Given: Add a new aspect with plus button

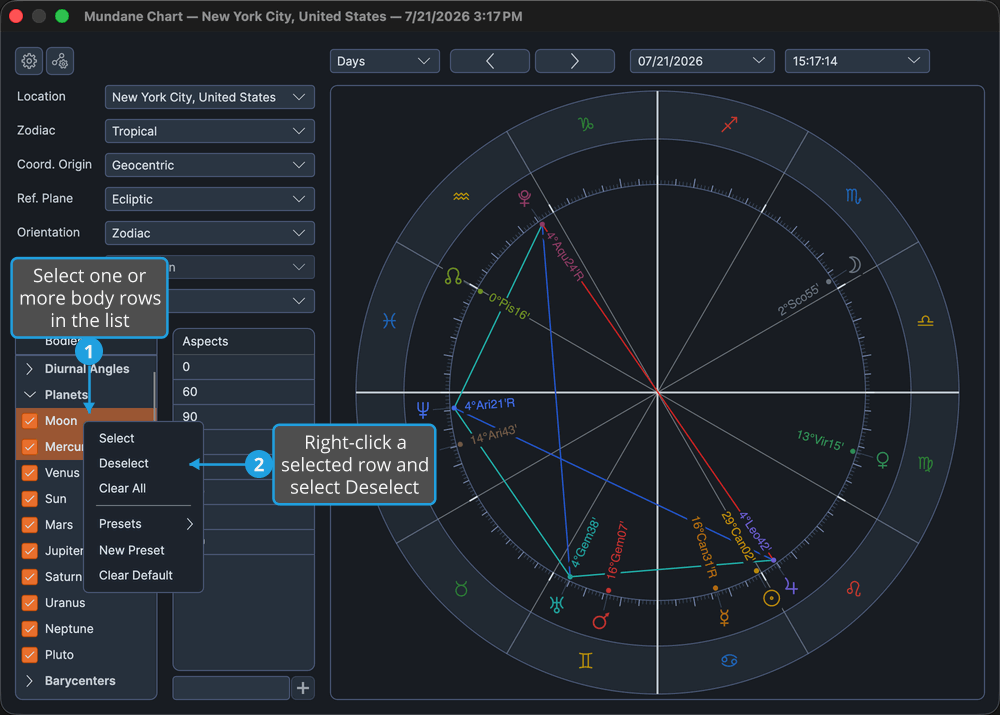Looking at the screenshot, I should 303,688.
